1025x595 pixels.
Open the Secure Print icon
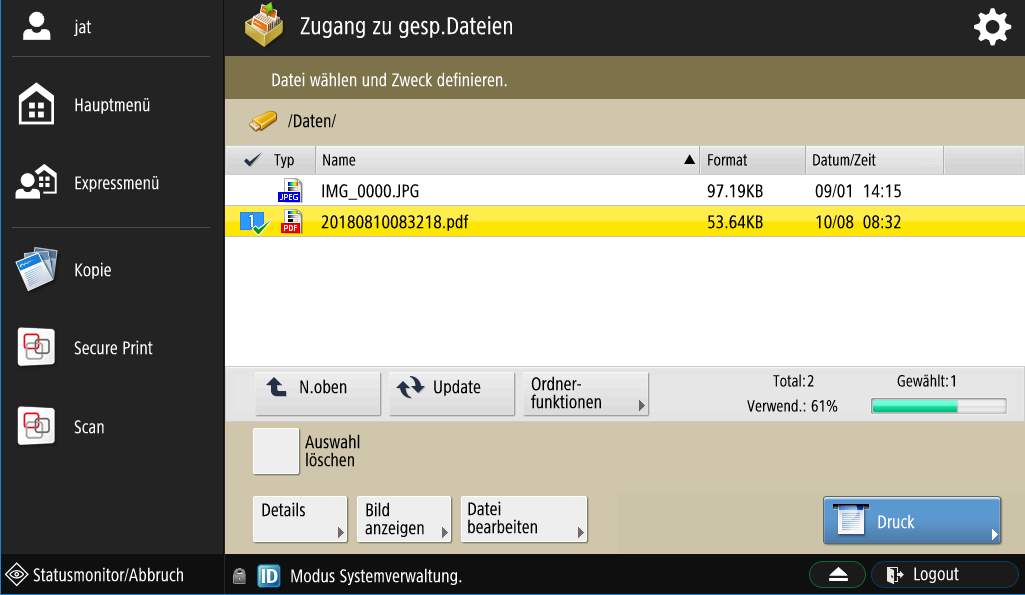point(37,347)
